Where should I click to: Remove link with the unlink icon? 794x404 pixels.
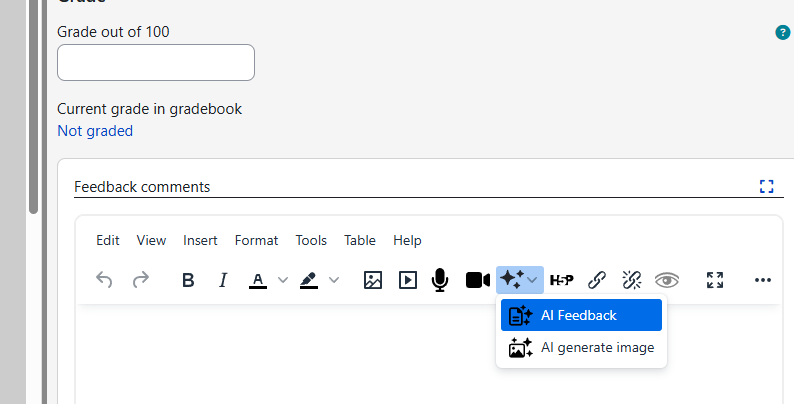coord(631,280)
